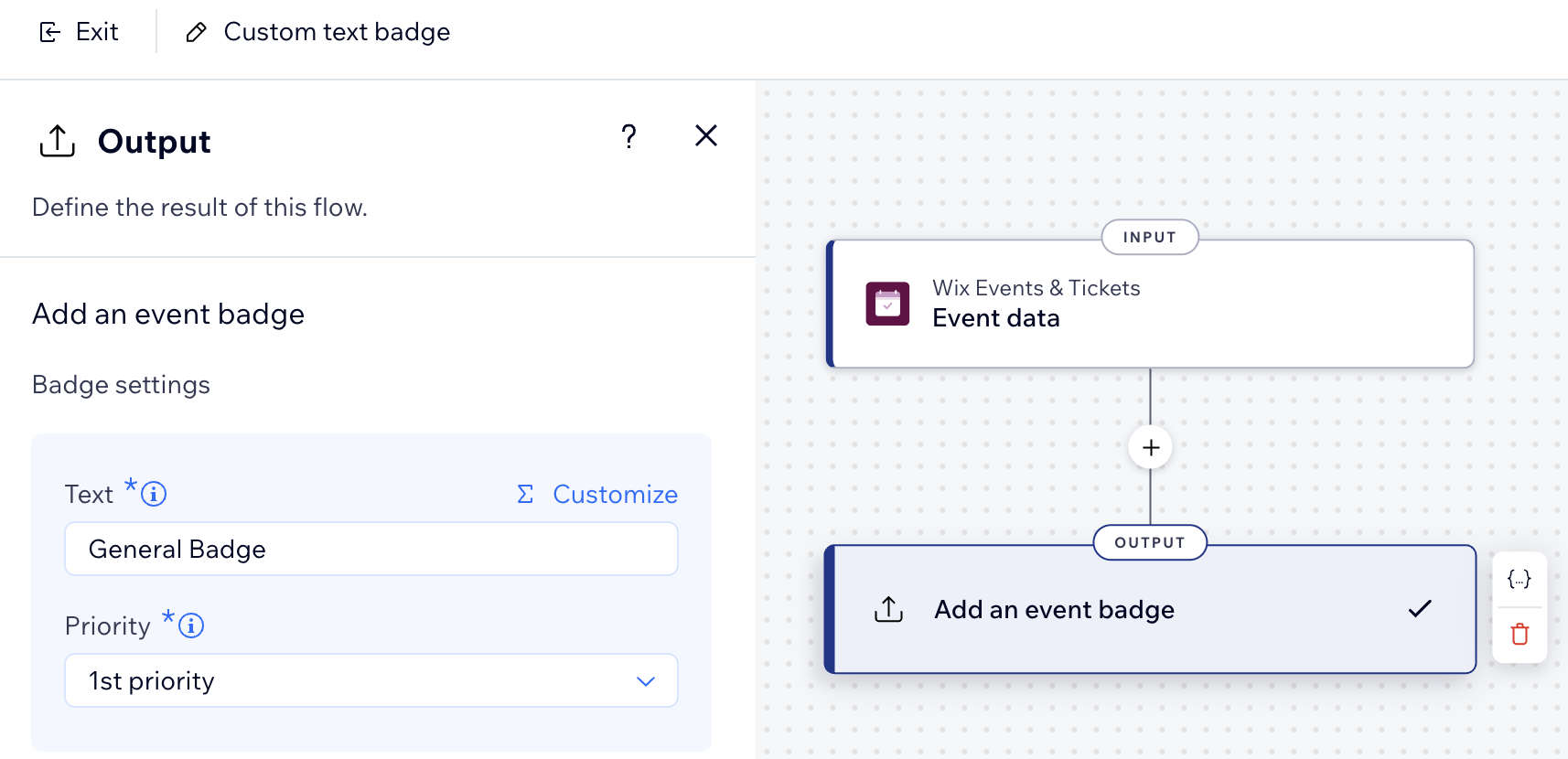Click the Custom text badge title
Screen dimensions: 1568x759
tap(337, 32)
